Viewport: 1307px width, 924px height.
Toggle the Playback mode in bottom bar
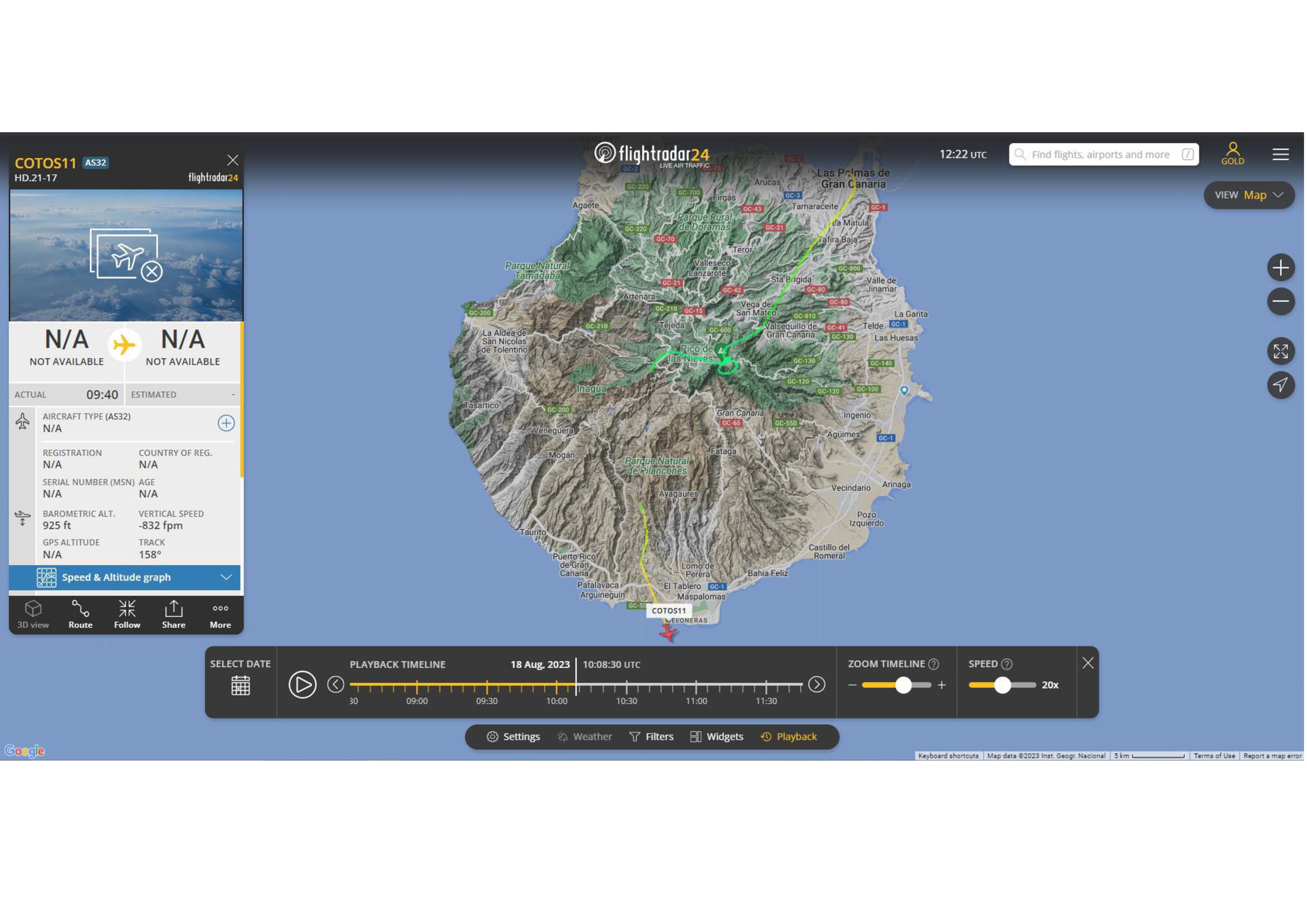point(789,737)
